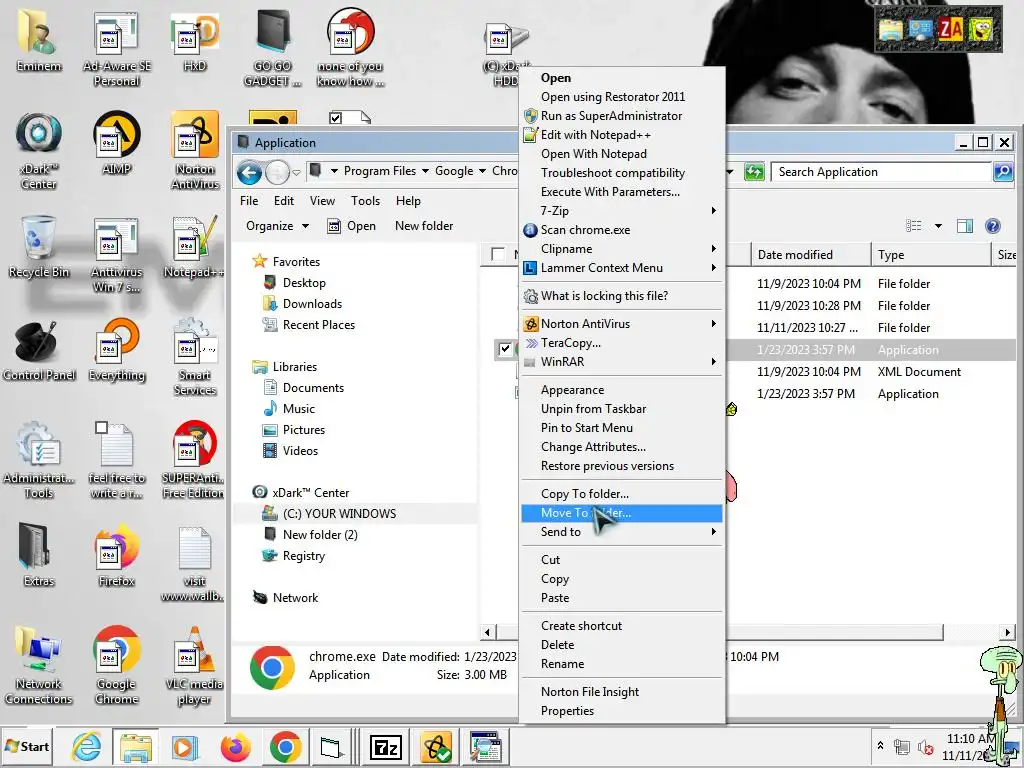Tick checkbox on 'feel free to write' file
The image size is (1024, 768).
tap(101, 428)
